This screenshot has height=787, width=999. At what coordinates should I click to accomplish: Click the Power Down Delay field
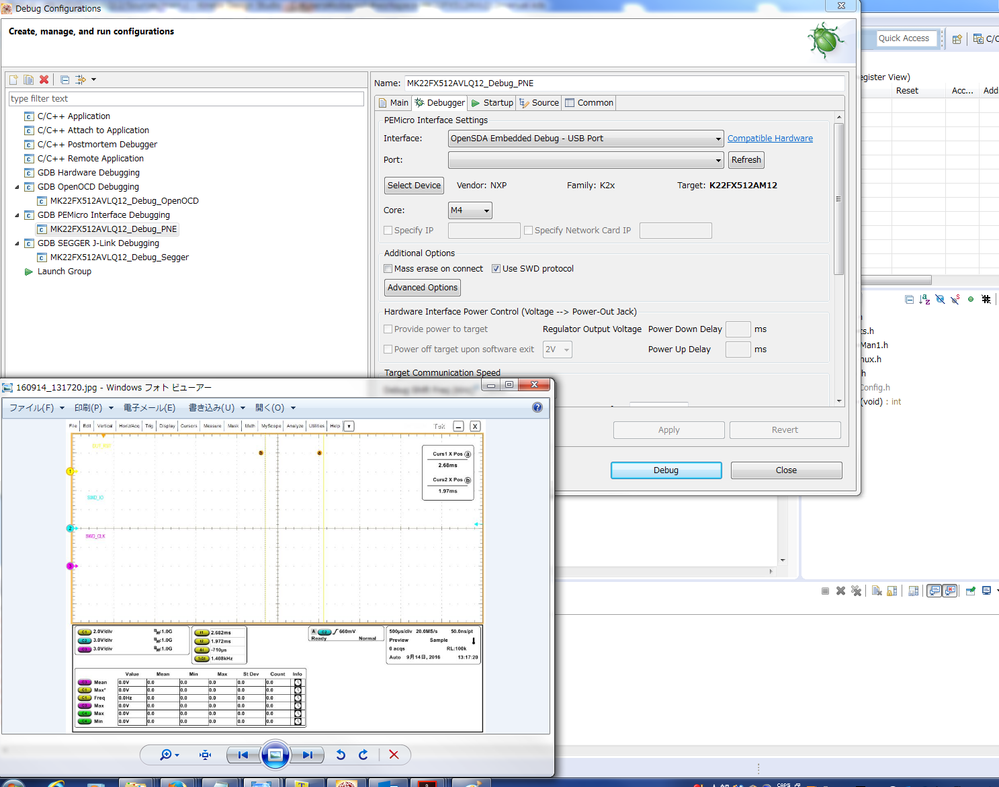[x=738, y=329]
